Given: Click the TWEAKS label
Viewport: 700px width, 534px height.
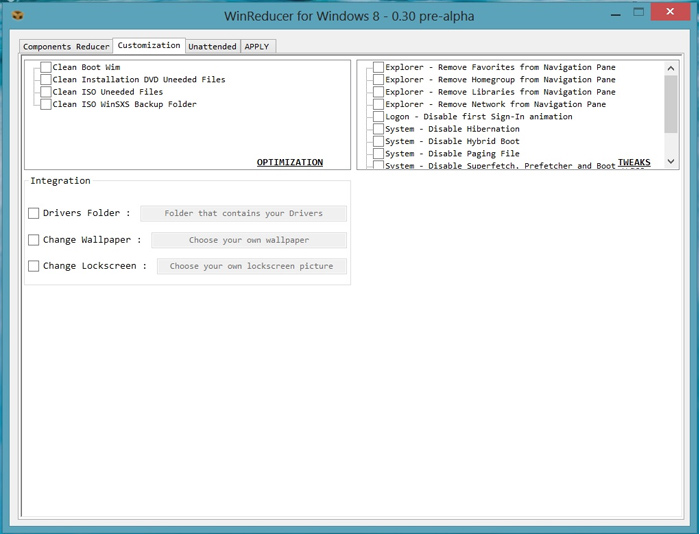Looking at the screenshot, I should (x=634, y=162).
